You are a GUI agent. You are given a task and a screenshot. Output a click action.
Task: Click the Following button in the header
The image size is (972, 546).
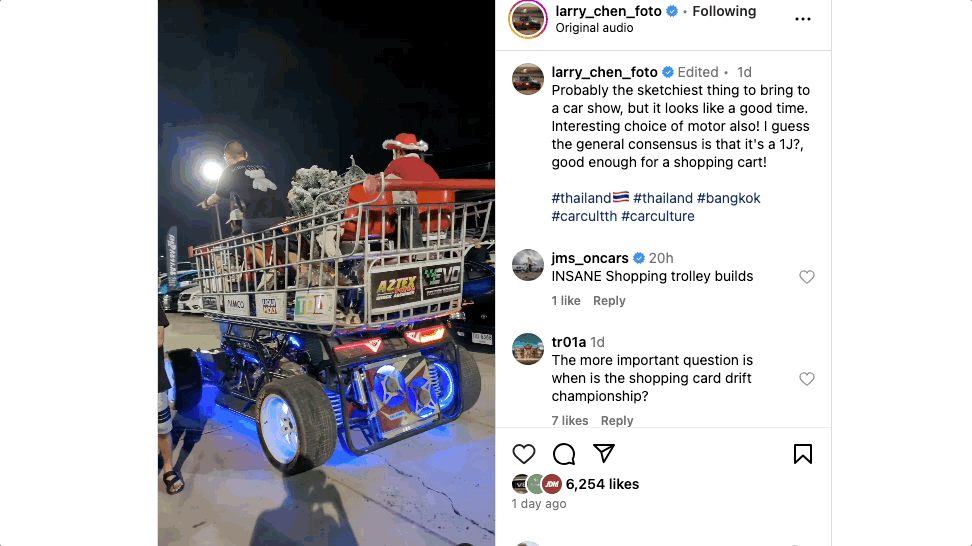(x=724, y=11)
